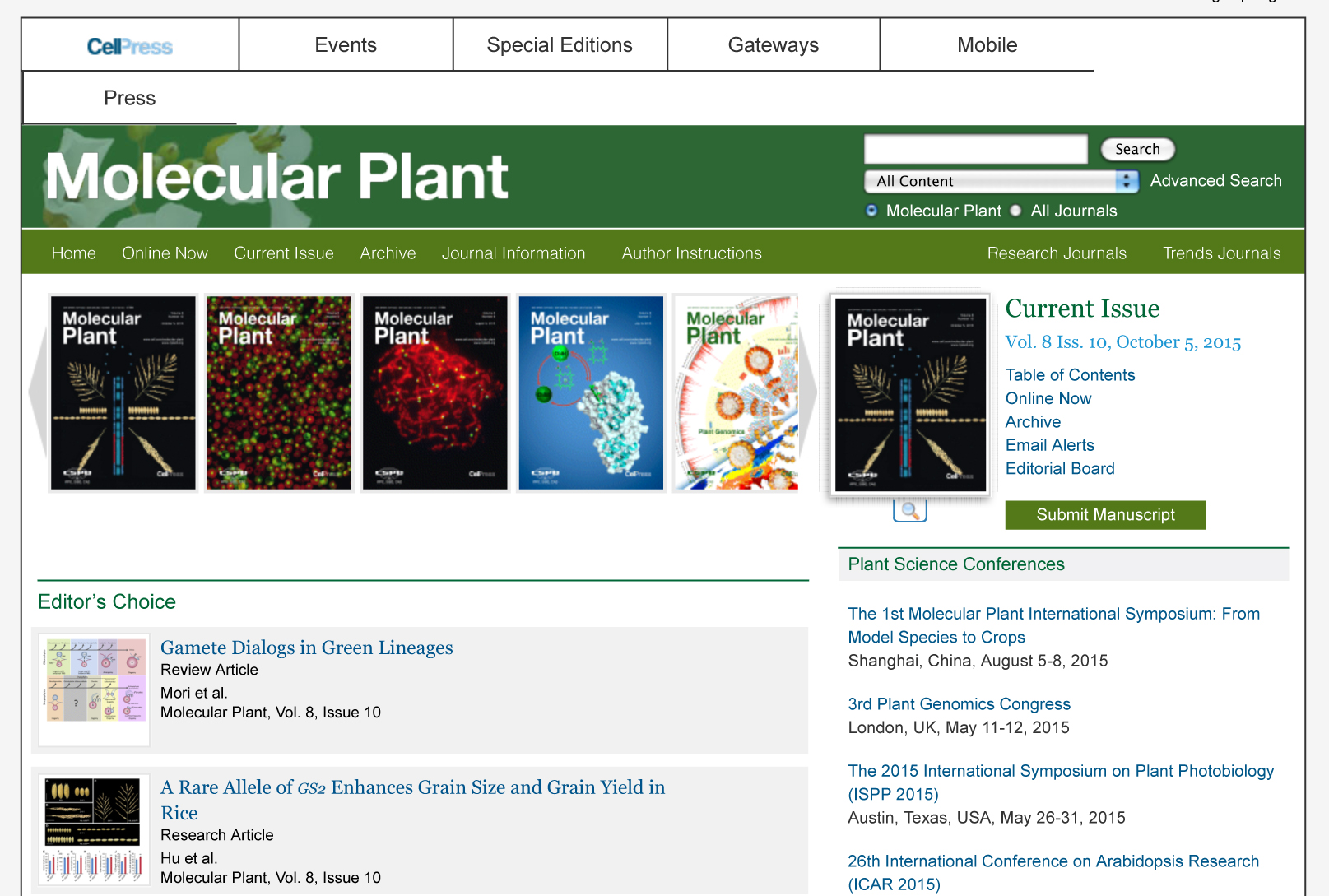Image resolution: width=1329 pixels, height=896 pixels.
Task: Open the Archive link under Current Issue
Action: coord(1033,422)
